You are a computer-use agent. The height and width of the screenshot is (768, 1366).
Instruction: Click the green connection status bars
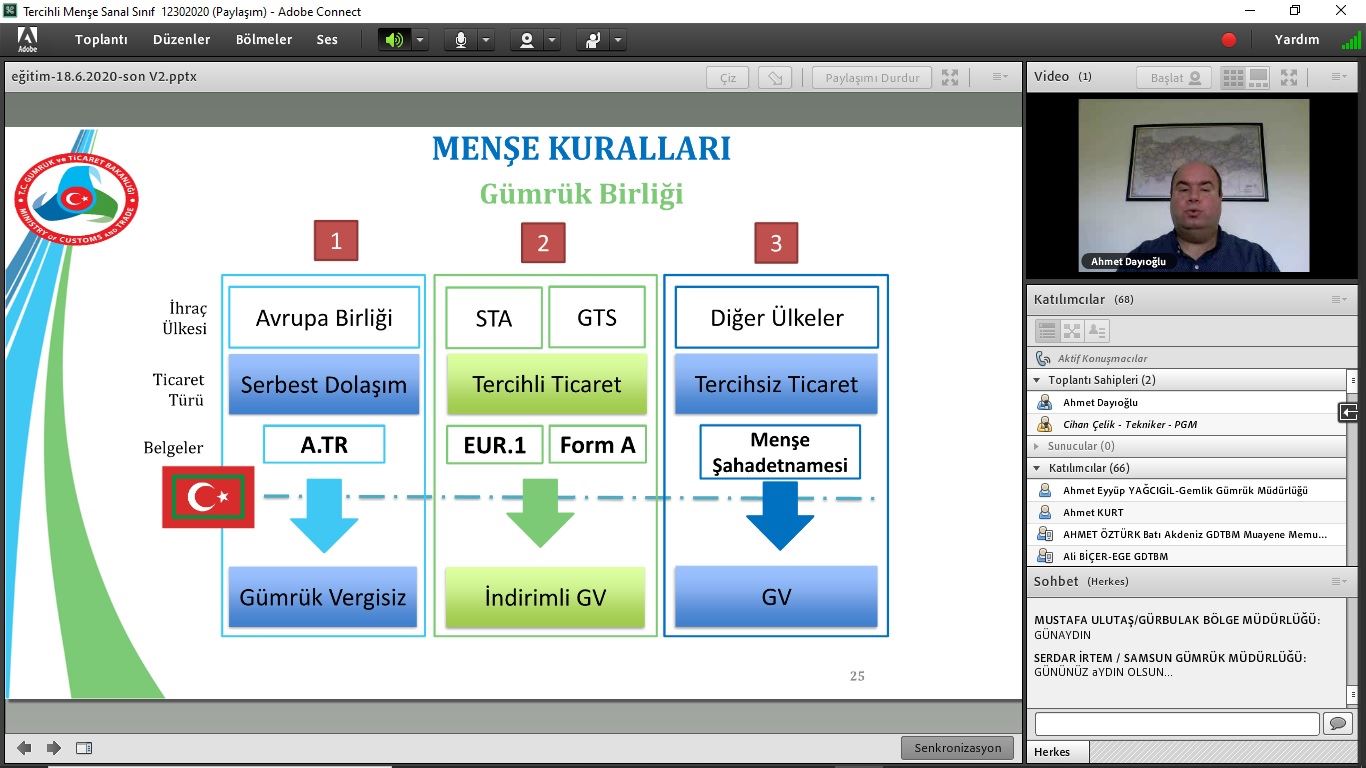(1350, 41)
